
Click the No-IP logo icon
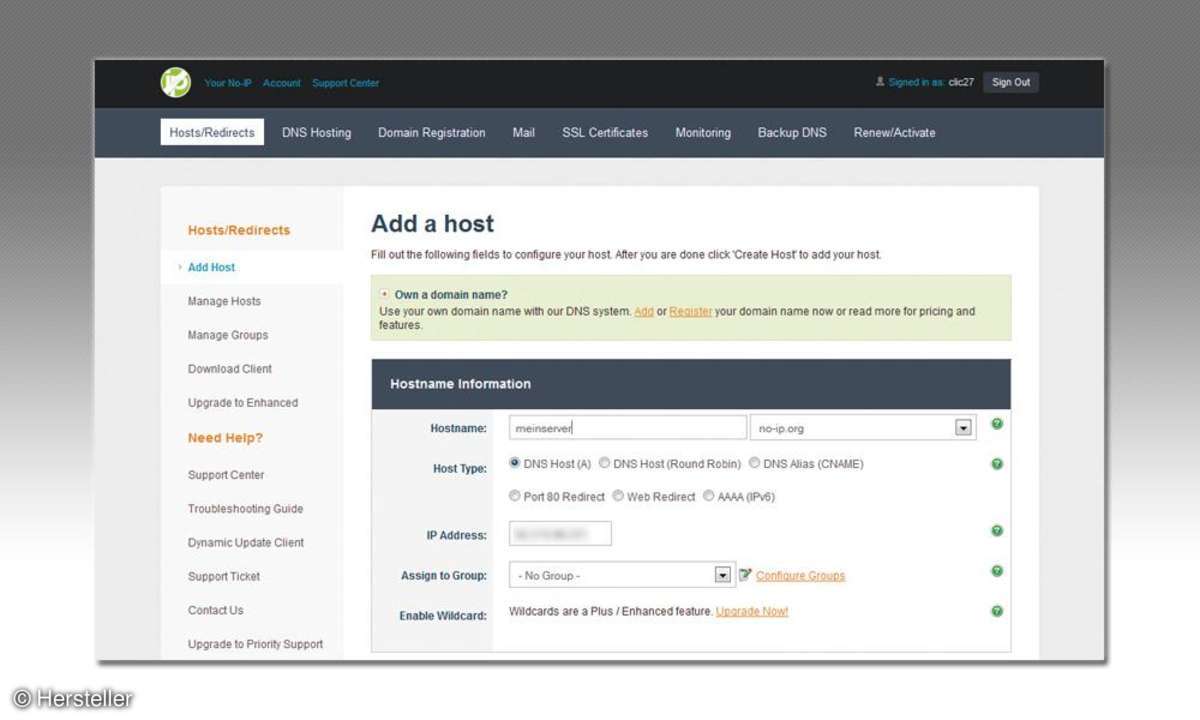coord(176,82)
